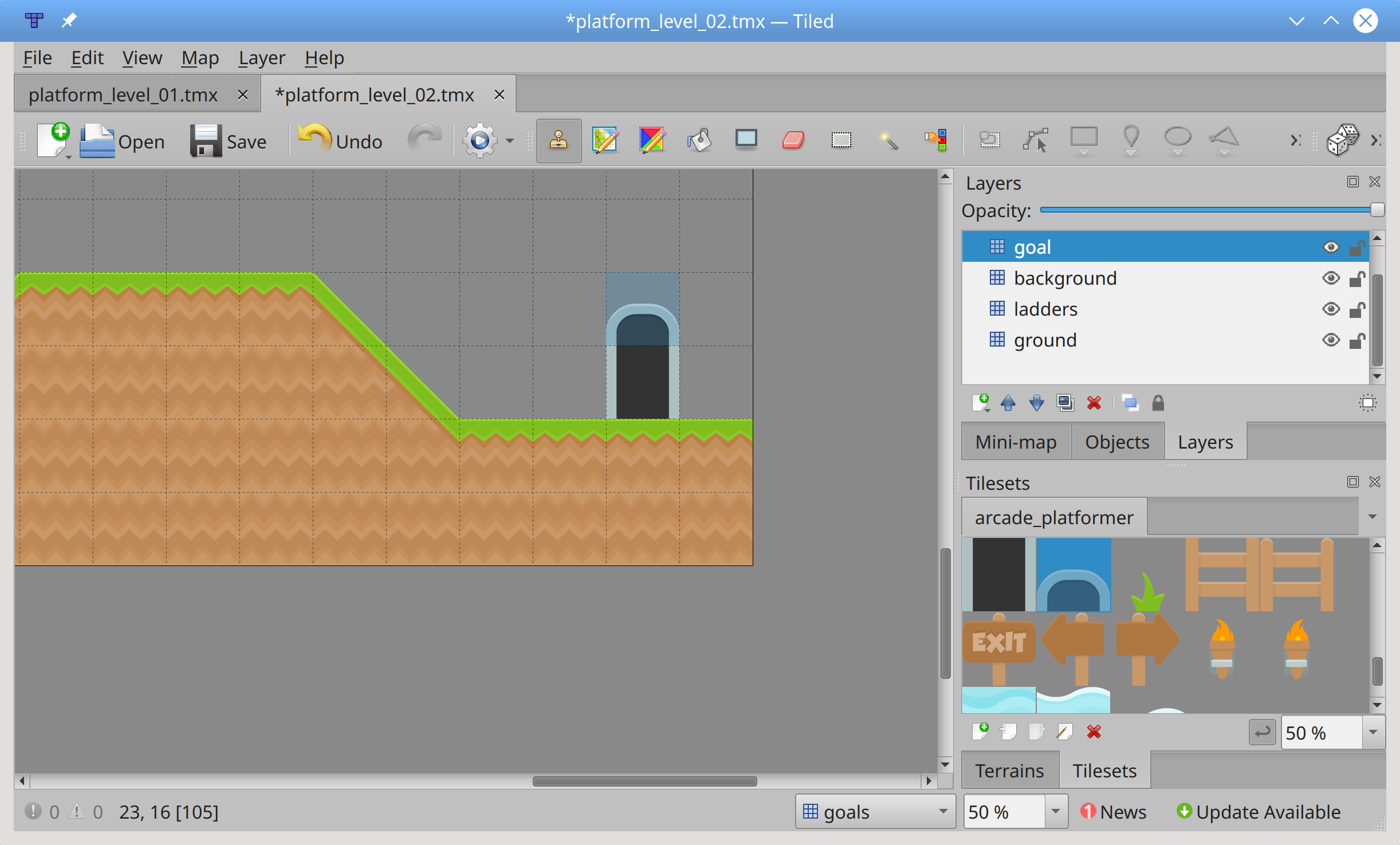This screenshot has width=1400, height=845.
Task: Select the rectangle select tool
Action: coord(843,140)
